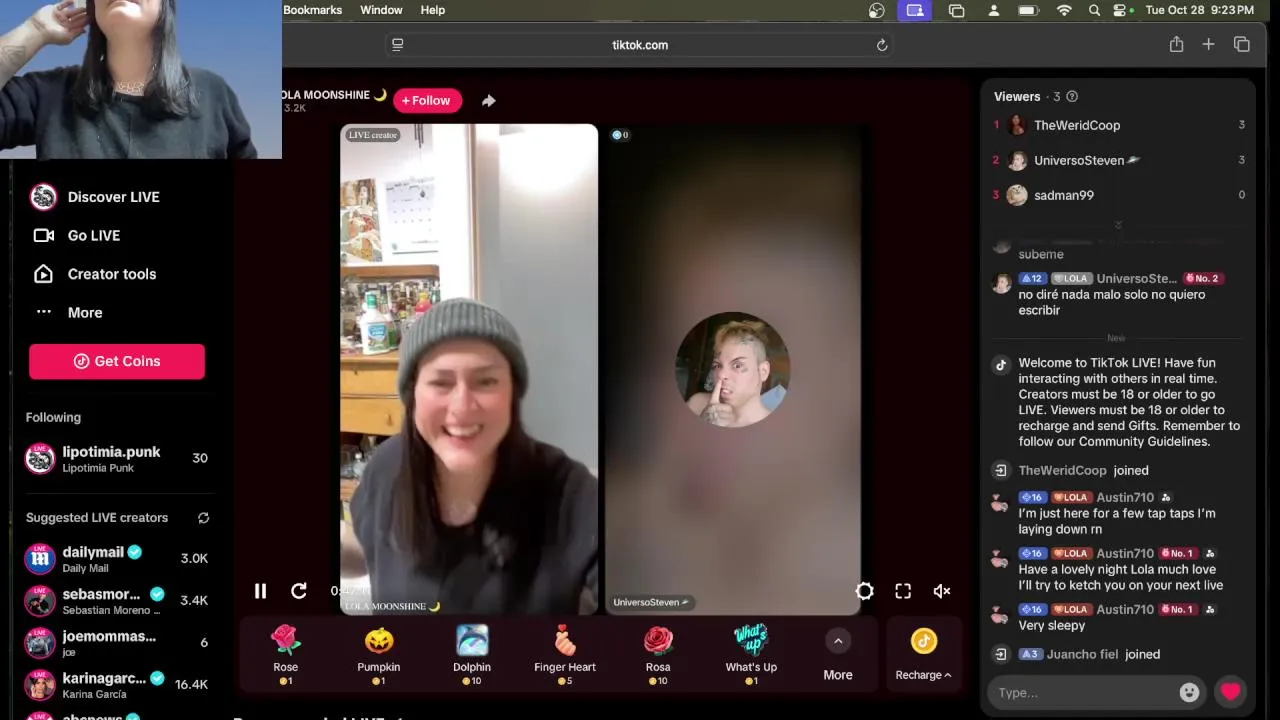Open screen mirroring menu bar icon
Image resolution: width=1280 pixels, height=720 pixels.
(914, 10)
